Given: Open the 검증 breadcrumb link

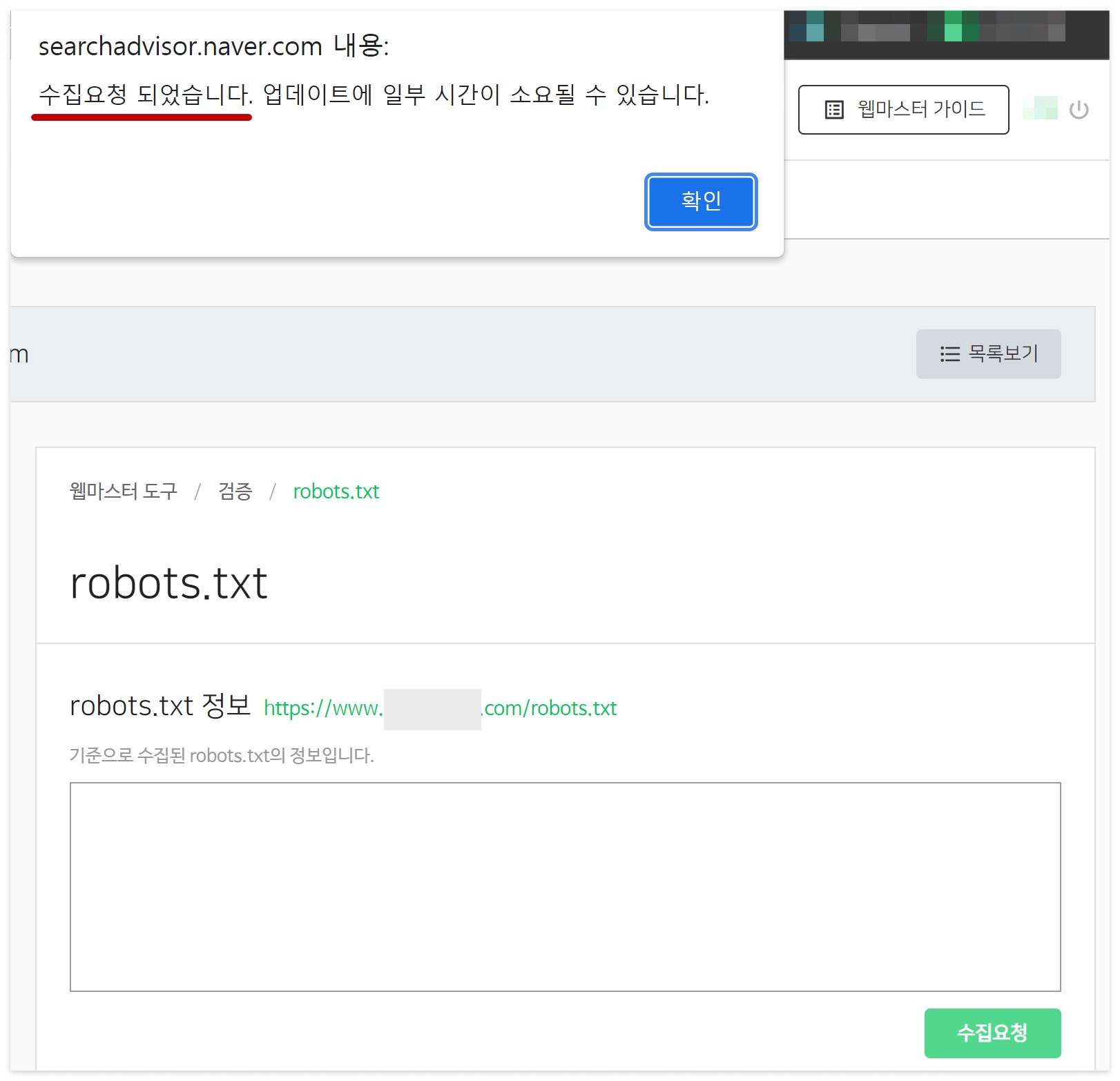Looking at the screenshot, I should tap(235, 491).
